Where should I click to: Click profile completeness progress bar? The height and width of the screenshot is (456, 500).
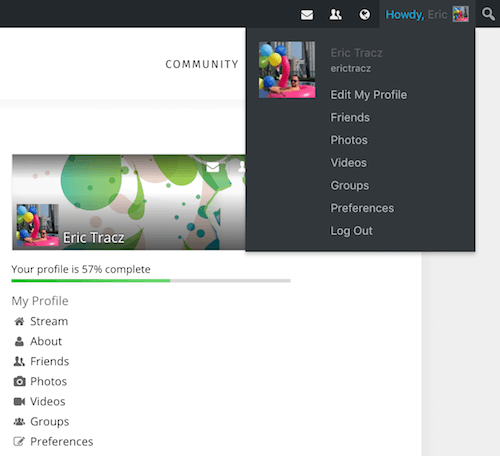coord(151,281)
